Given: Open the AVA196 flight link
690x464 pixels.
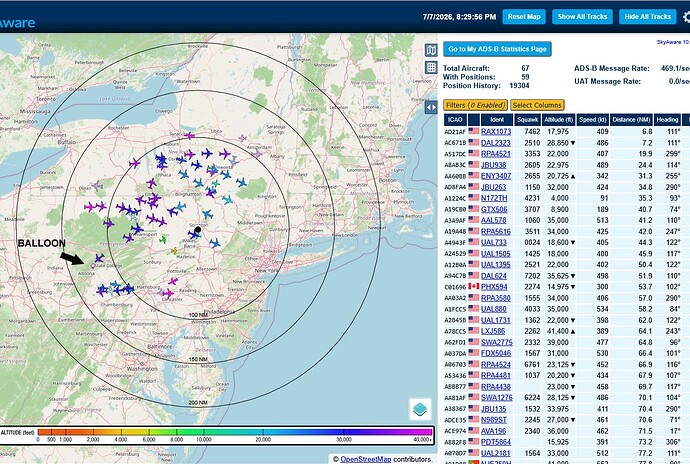Looking at the screenshot, I should [493, 431].
